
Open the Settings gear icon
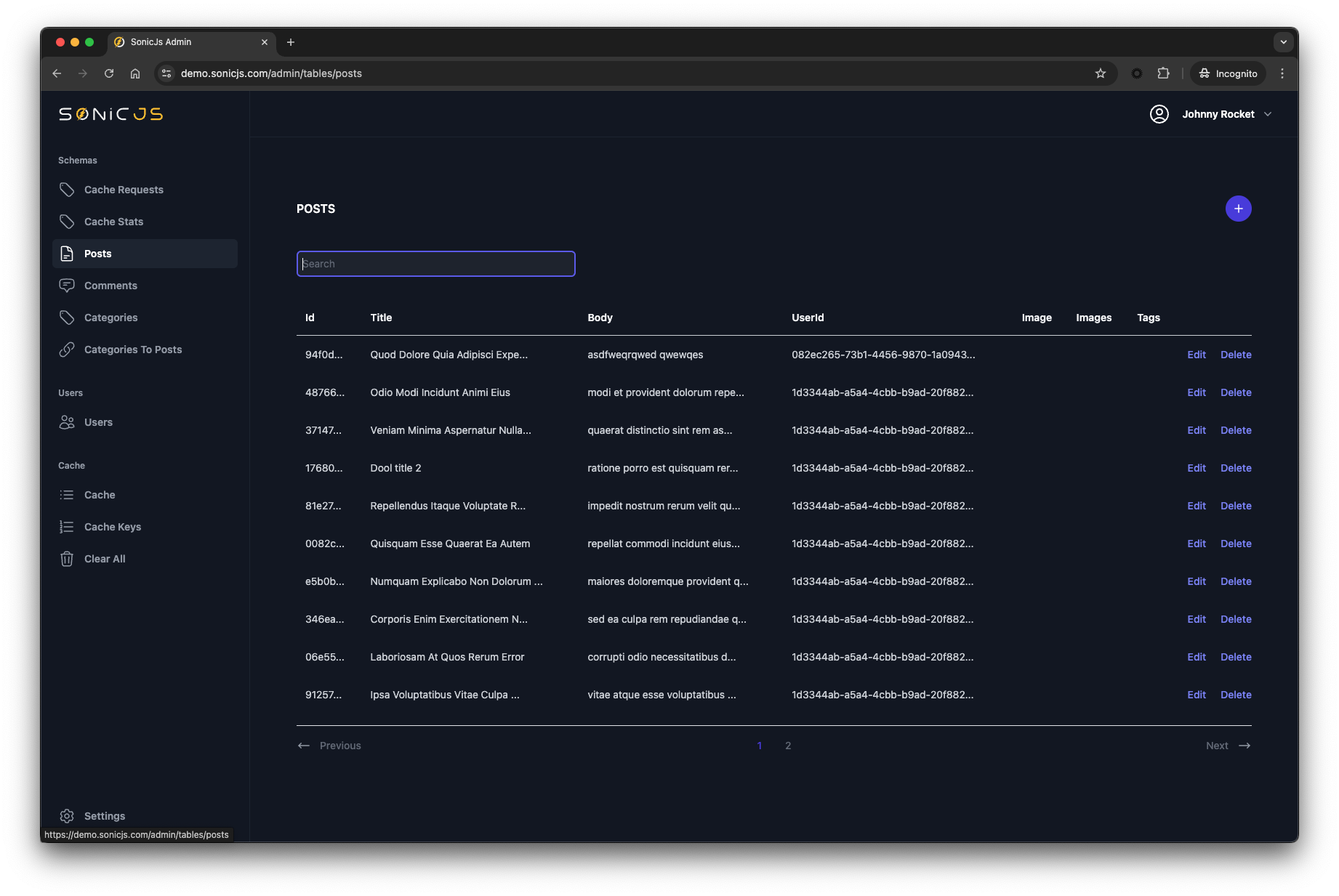pos(67,816)
